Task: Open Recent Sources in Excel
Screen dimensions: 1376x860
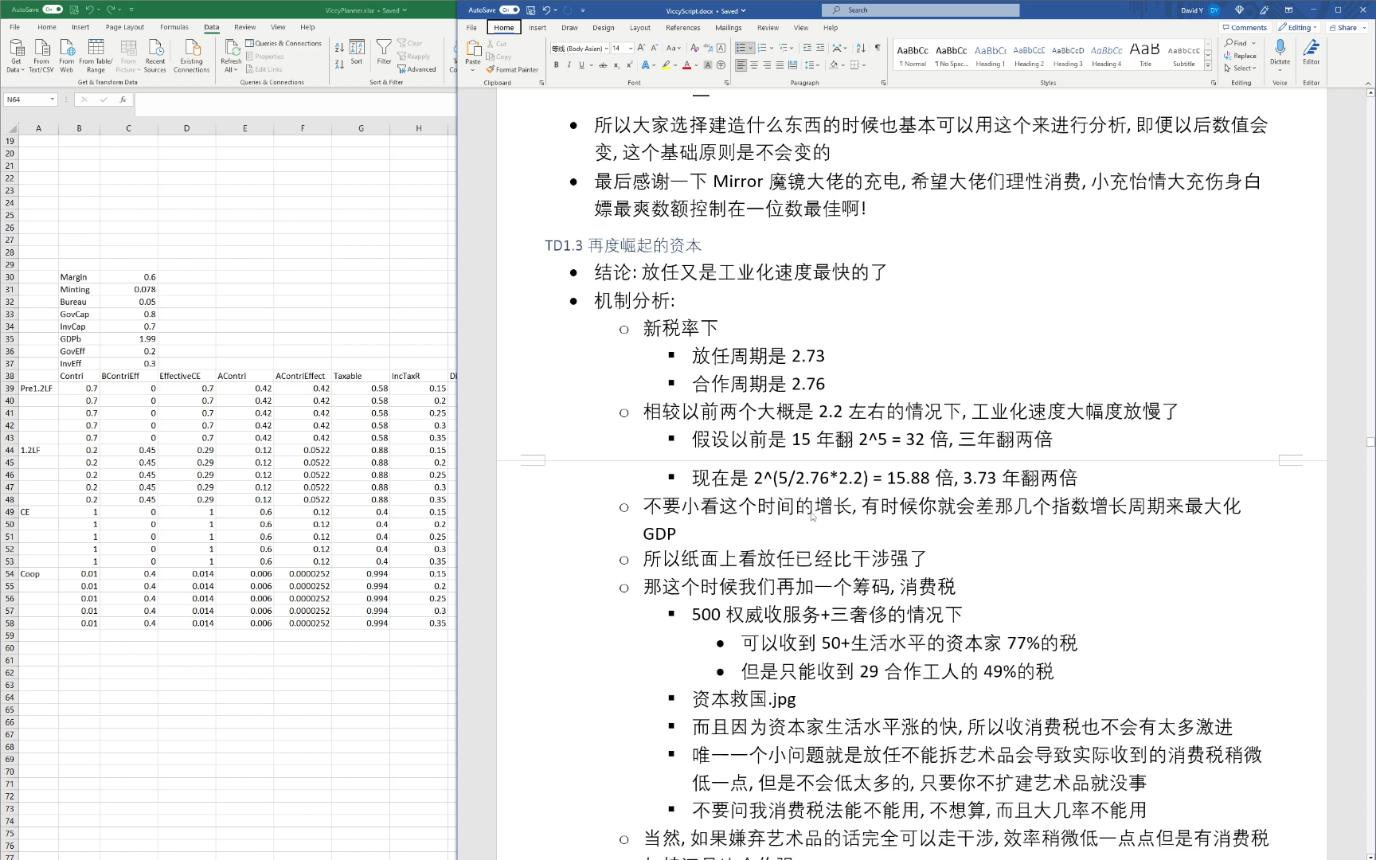Action: click(155, 56)
